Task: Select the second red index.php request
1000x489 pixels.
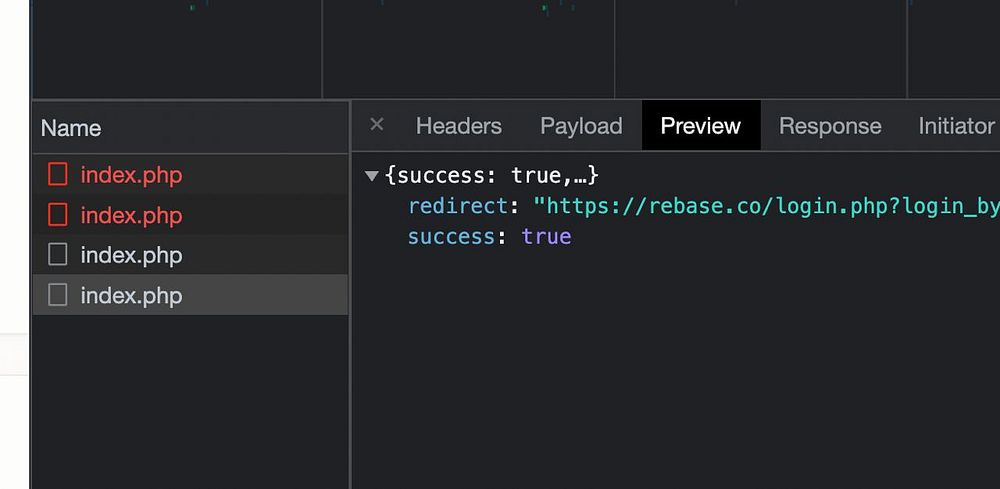Action: [131, 215]
